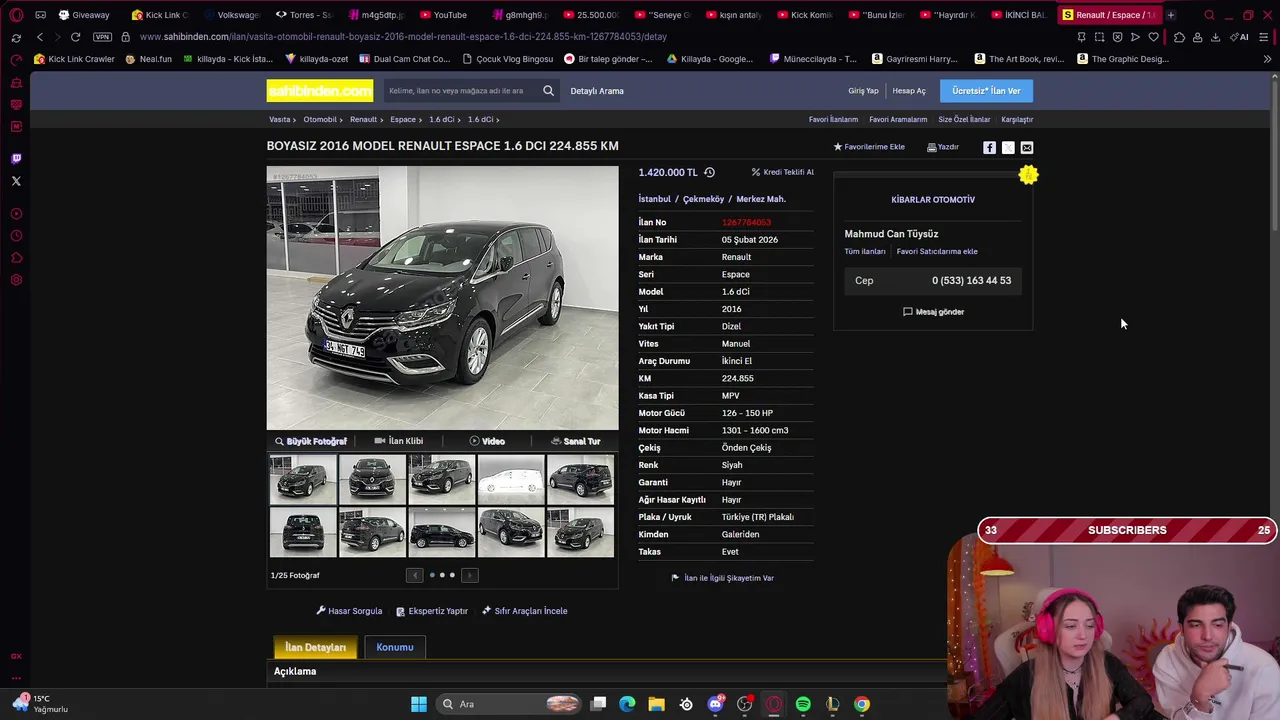This screenshot has width=1280, height=720.
Task: Switch to the Konumu tab
Action: click(x=395, y=647)
